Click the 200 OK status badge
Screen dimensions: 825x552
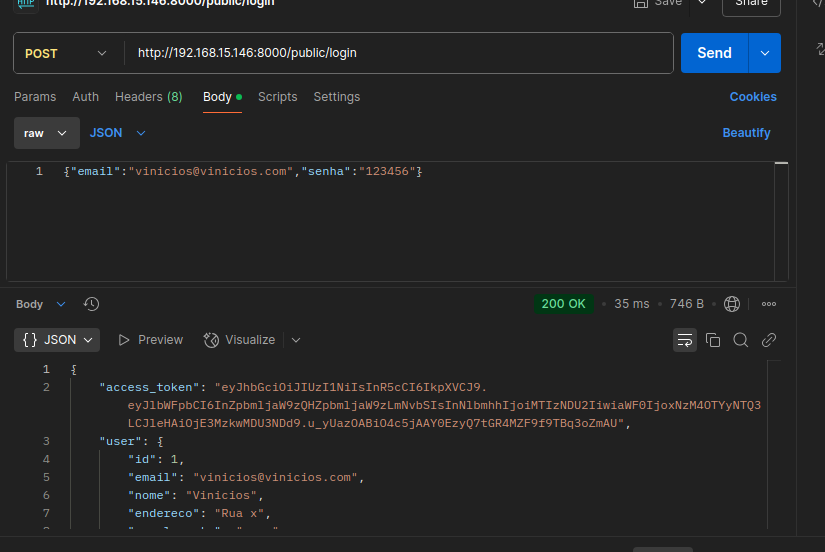point(564,304)
